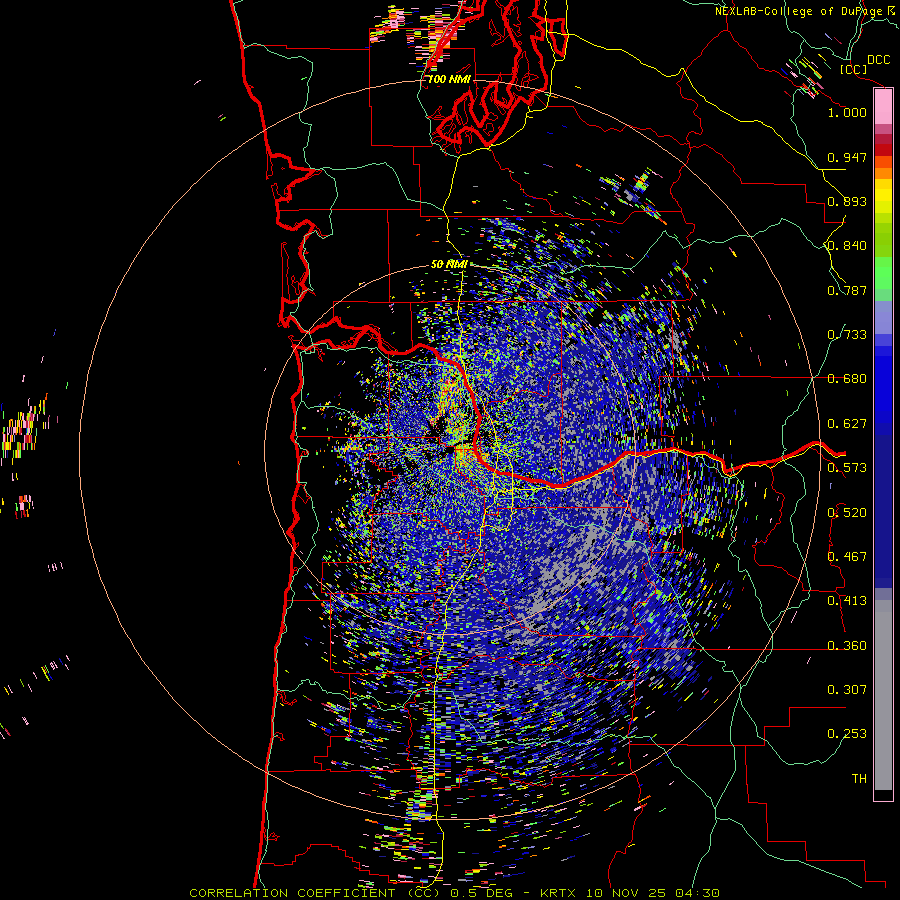900x900 pixels.
Task: Click the 0.733 legend value
Action: point(847,335)
